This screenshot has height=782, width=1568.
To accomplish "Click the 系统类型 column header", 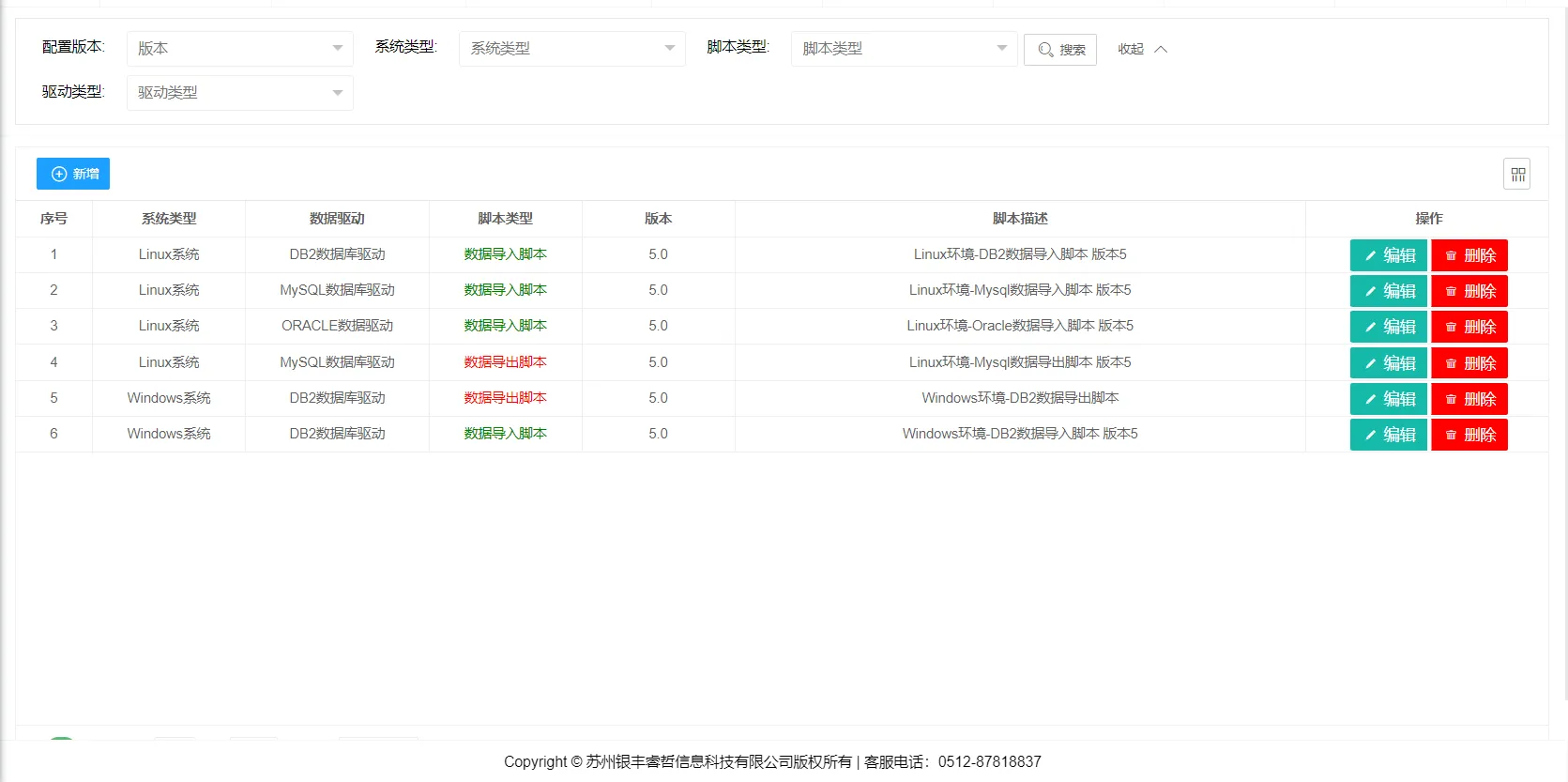I will point(169,219).
